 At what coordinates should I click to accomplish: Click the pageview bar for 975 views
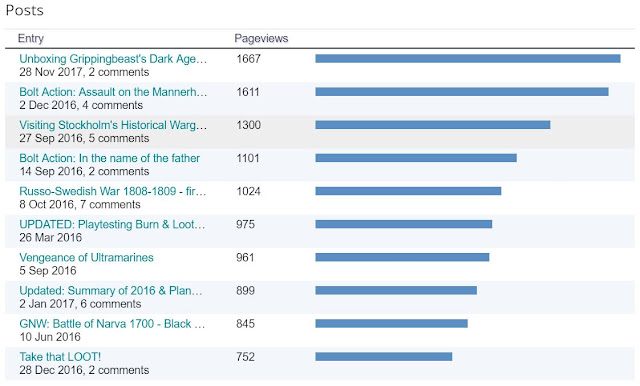point(404,224)
